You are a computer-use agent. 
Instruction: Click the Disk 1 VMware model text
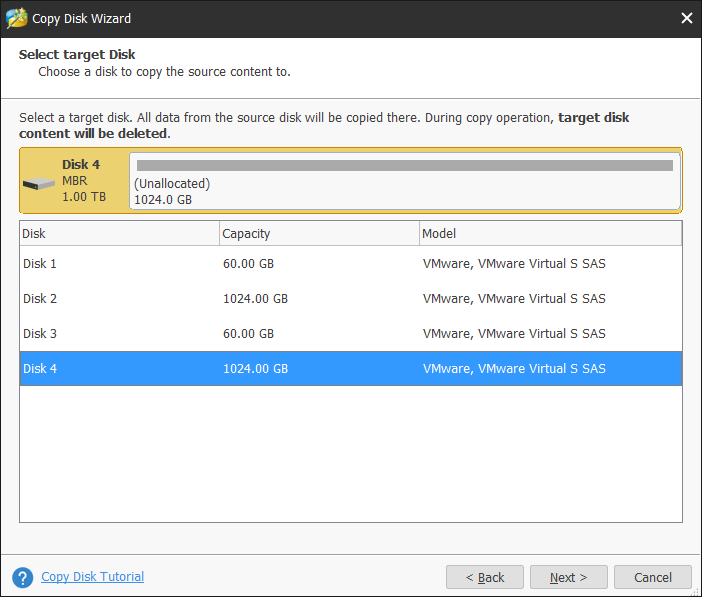[x=514, y=263]
